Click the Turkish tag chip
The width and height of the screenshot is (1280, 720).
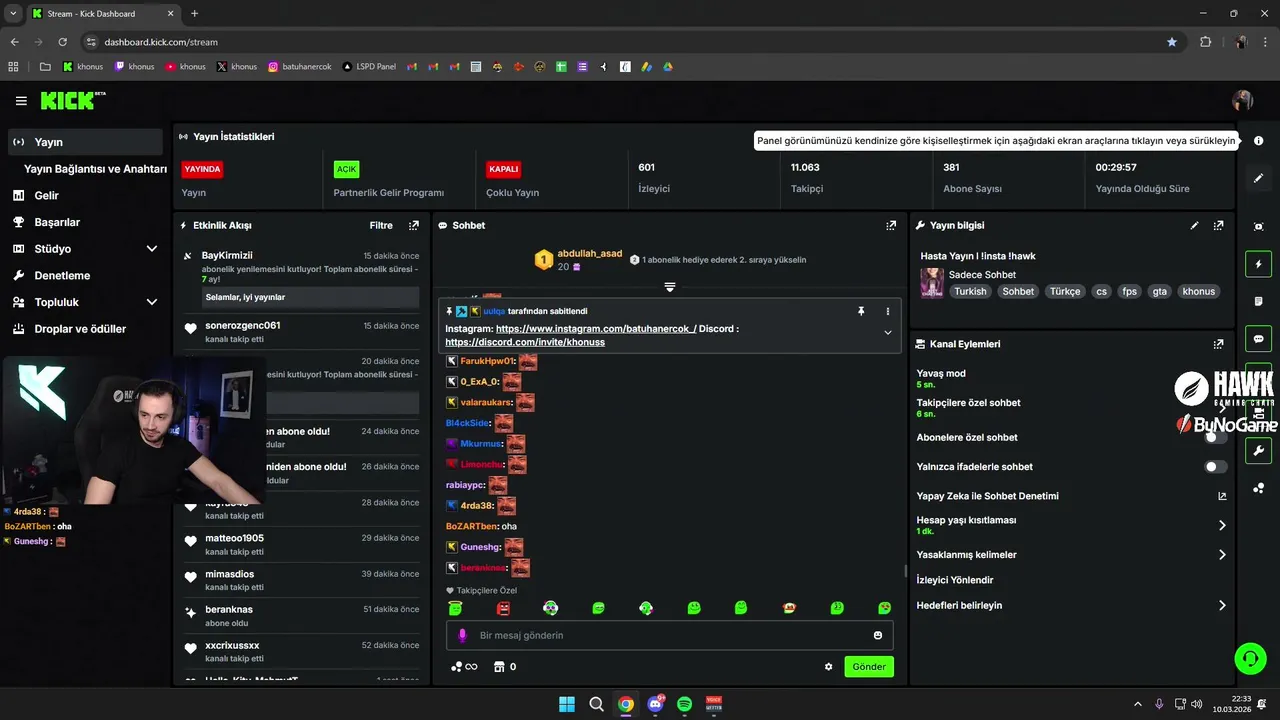point(970,292)
